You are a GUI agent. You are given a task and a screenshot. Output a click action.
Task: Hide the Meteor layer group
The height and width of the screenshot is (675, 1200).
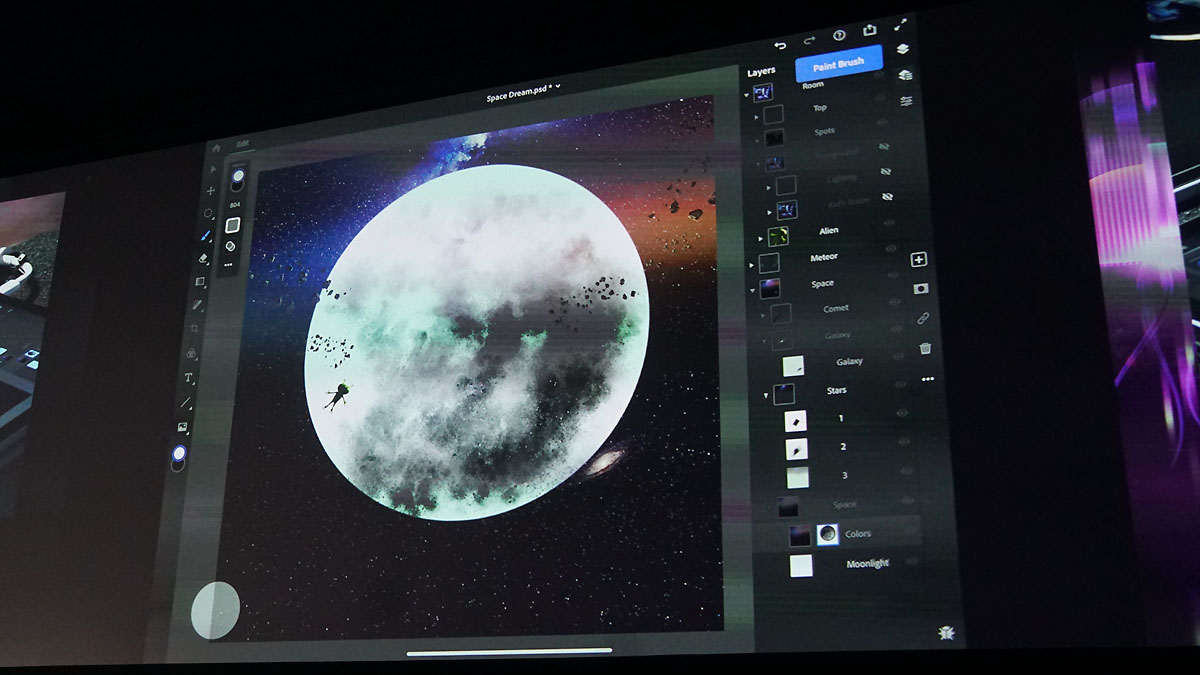(890, 250)
